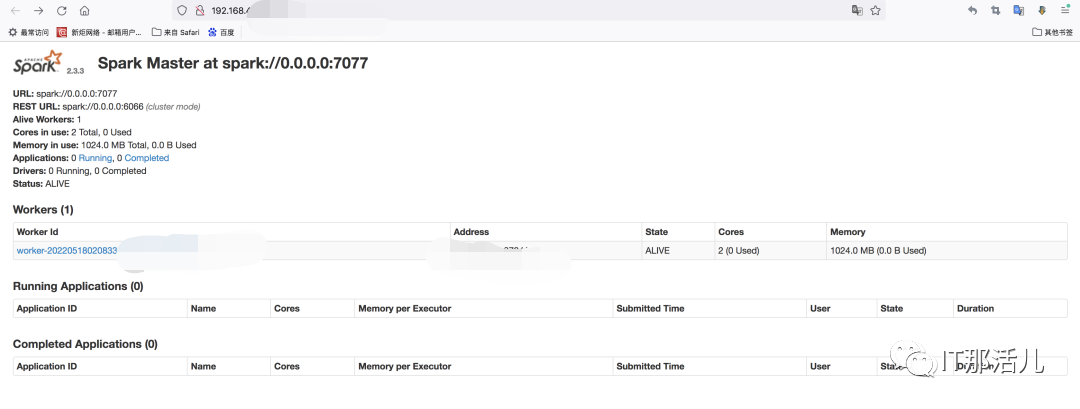
Task: Click the crop screenshot toolbar icon
Action: click(x=995, y=10)
